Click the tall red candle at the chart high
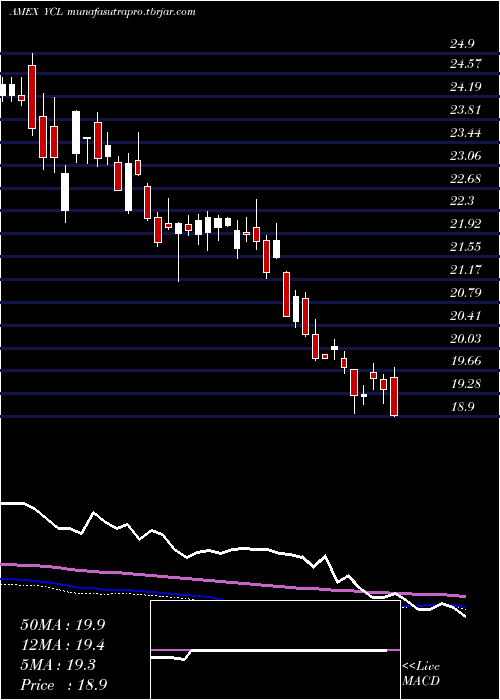 pos(32,95)
